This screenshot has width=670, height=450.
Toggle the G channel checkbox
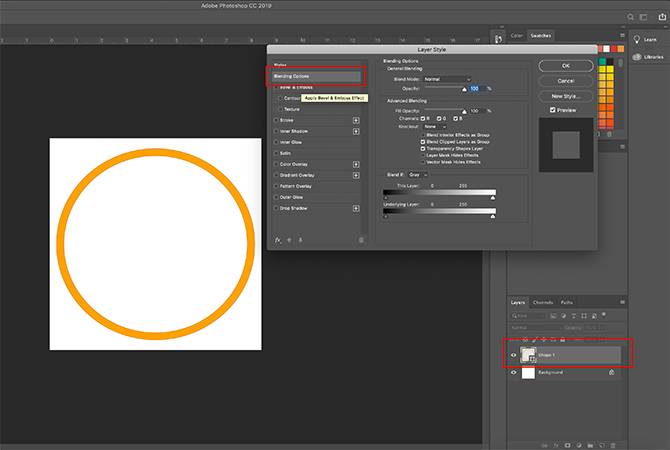[x=439, y=118]
